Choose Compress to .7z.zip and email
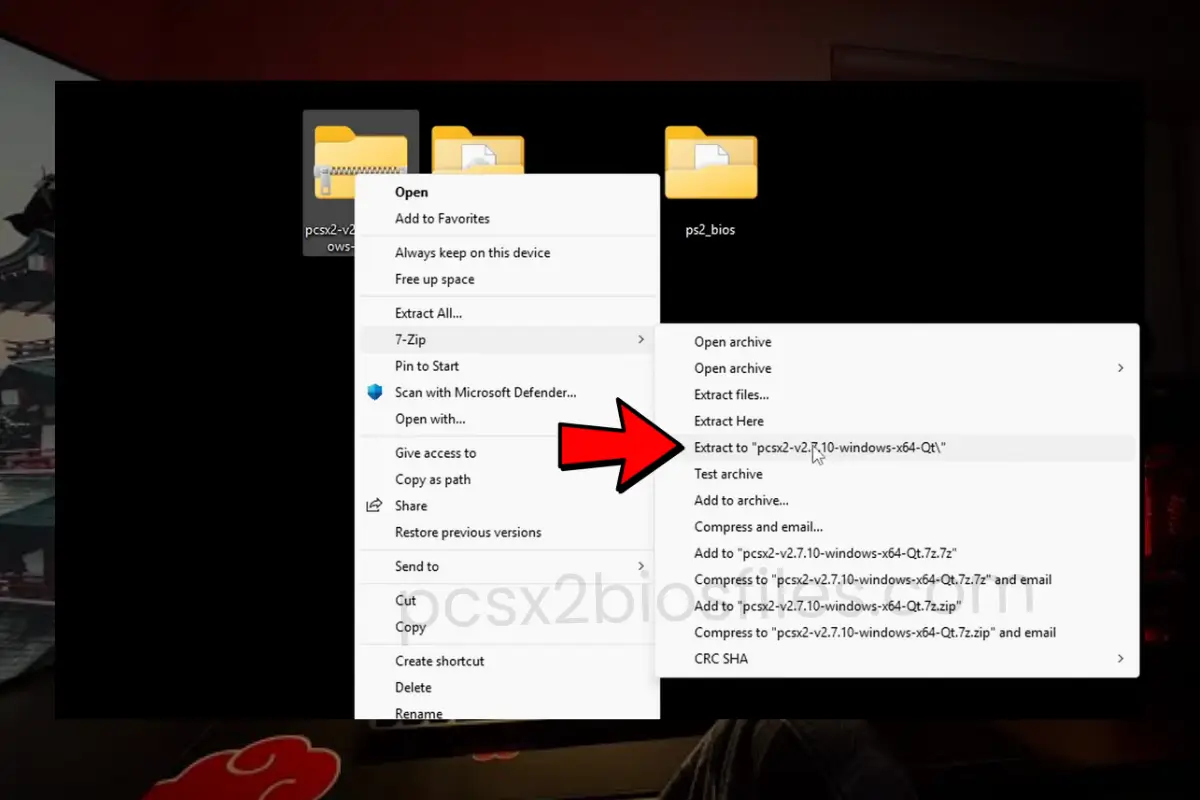The width and height of the screenshot is (1200, 800). click(875, 632)
